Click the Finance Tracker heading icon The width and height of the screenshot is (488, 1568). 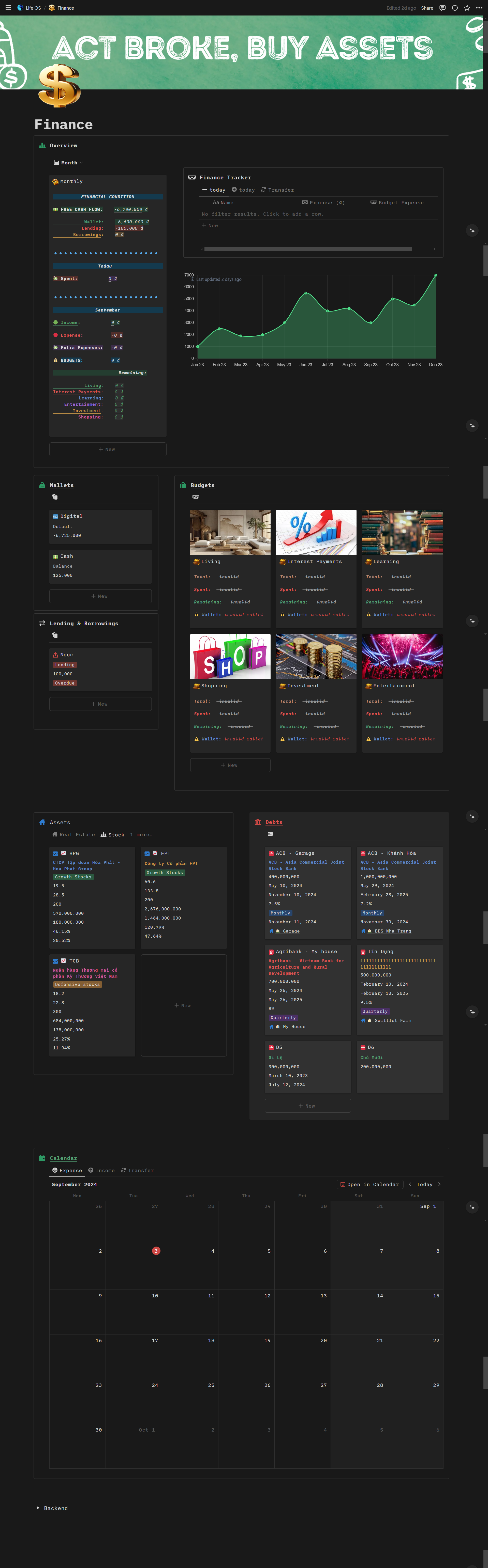(193, 178)
